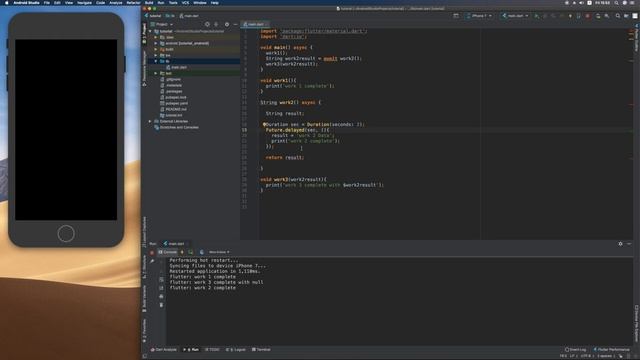Expand the android folder in project tree
640x360 pixels.
click(x=156, y=43)
